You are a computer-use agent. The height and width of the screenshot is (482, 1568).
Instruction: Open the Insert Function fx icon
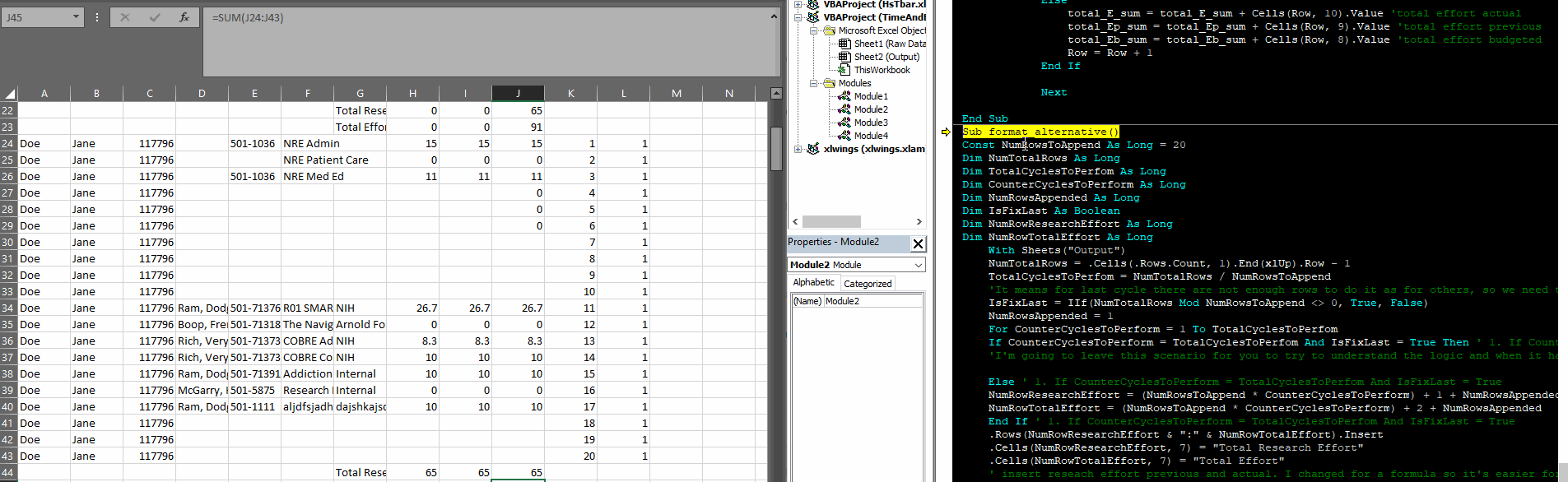point(184,17)
